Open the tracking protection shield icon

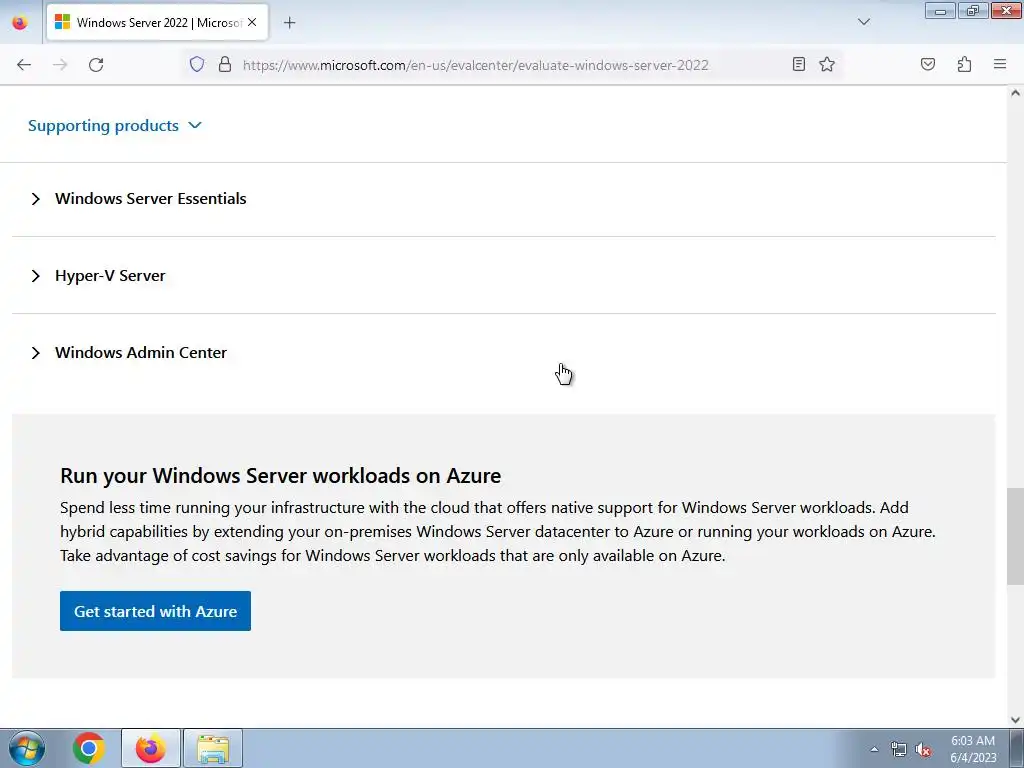point(197,64)
